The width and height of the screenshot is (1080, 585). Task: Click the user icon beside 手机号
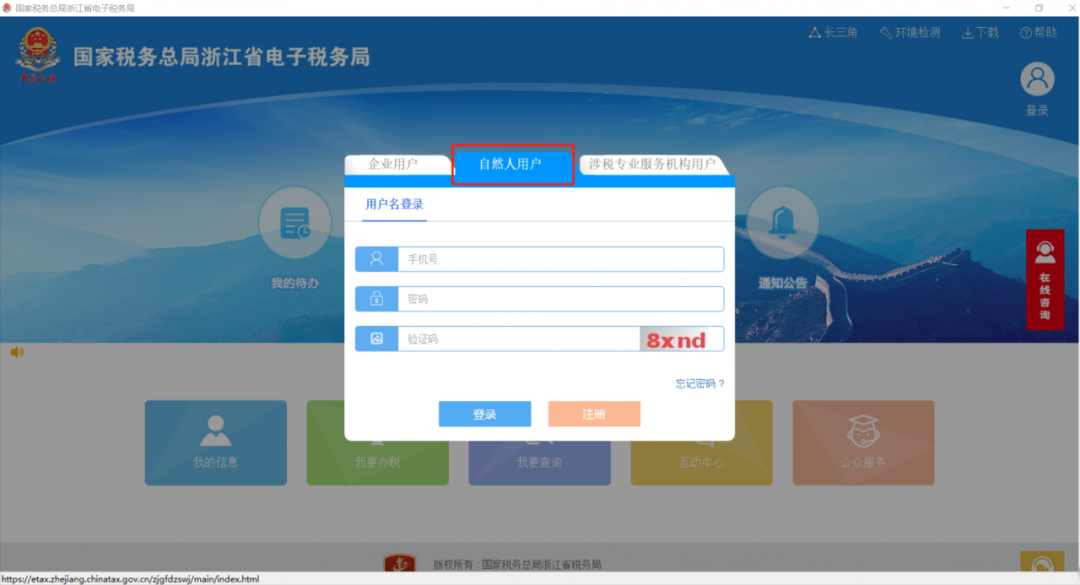coord(377,259)
